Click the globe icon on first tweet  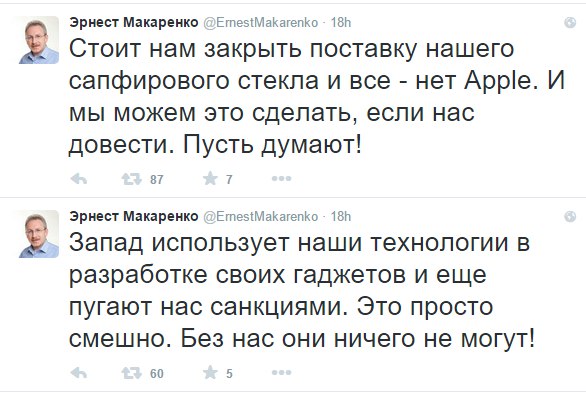(x=570, y=23)
